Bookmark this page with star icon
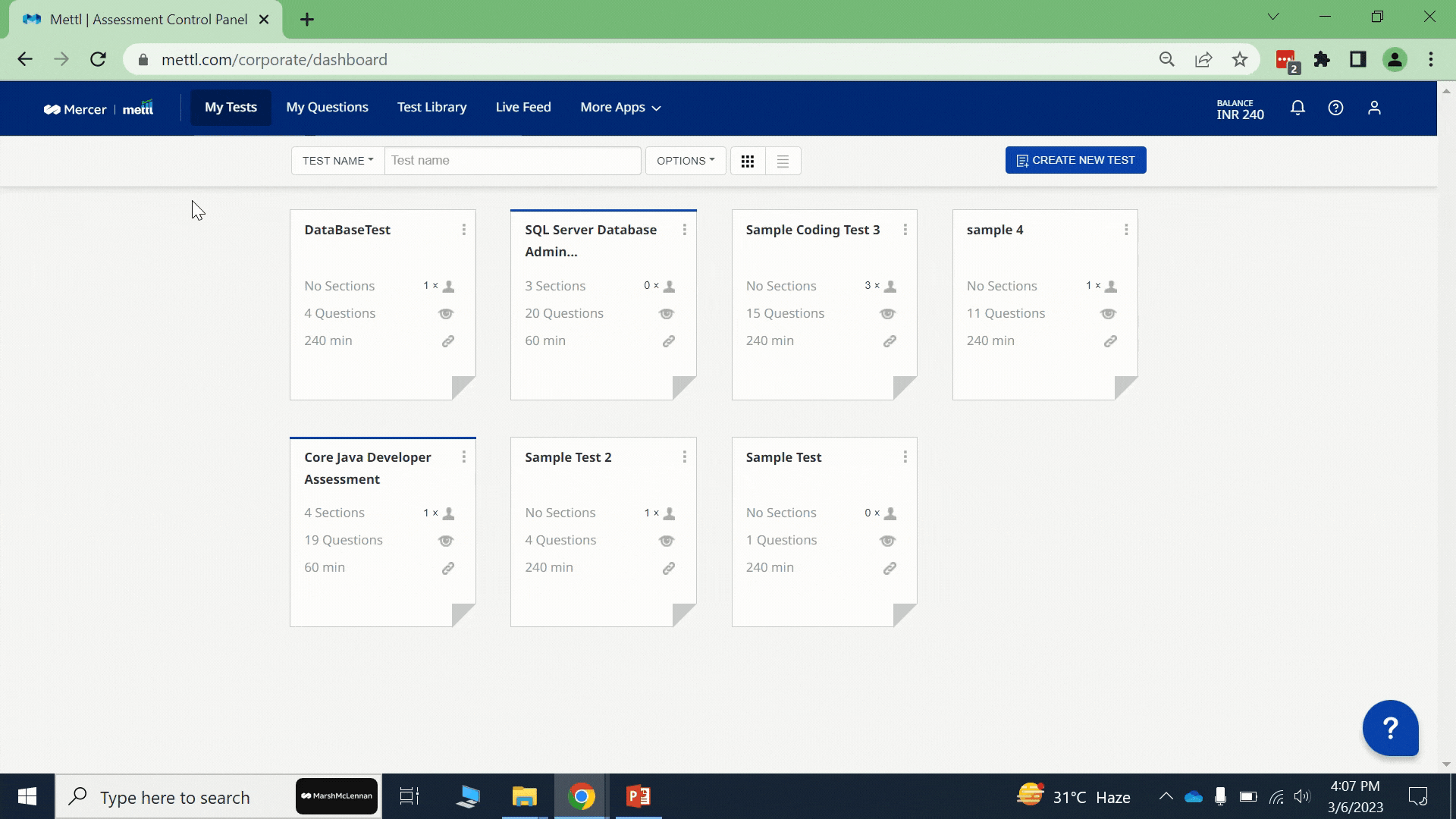 [1240, 59]
